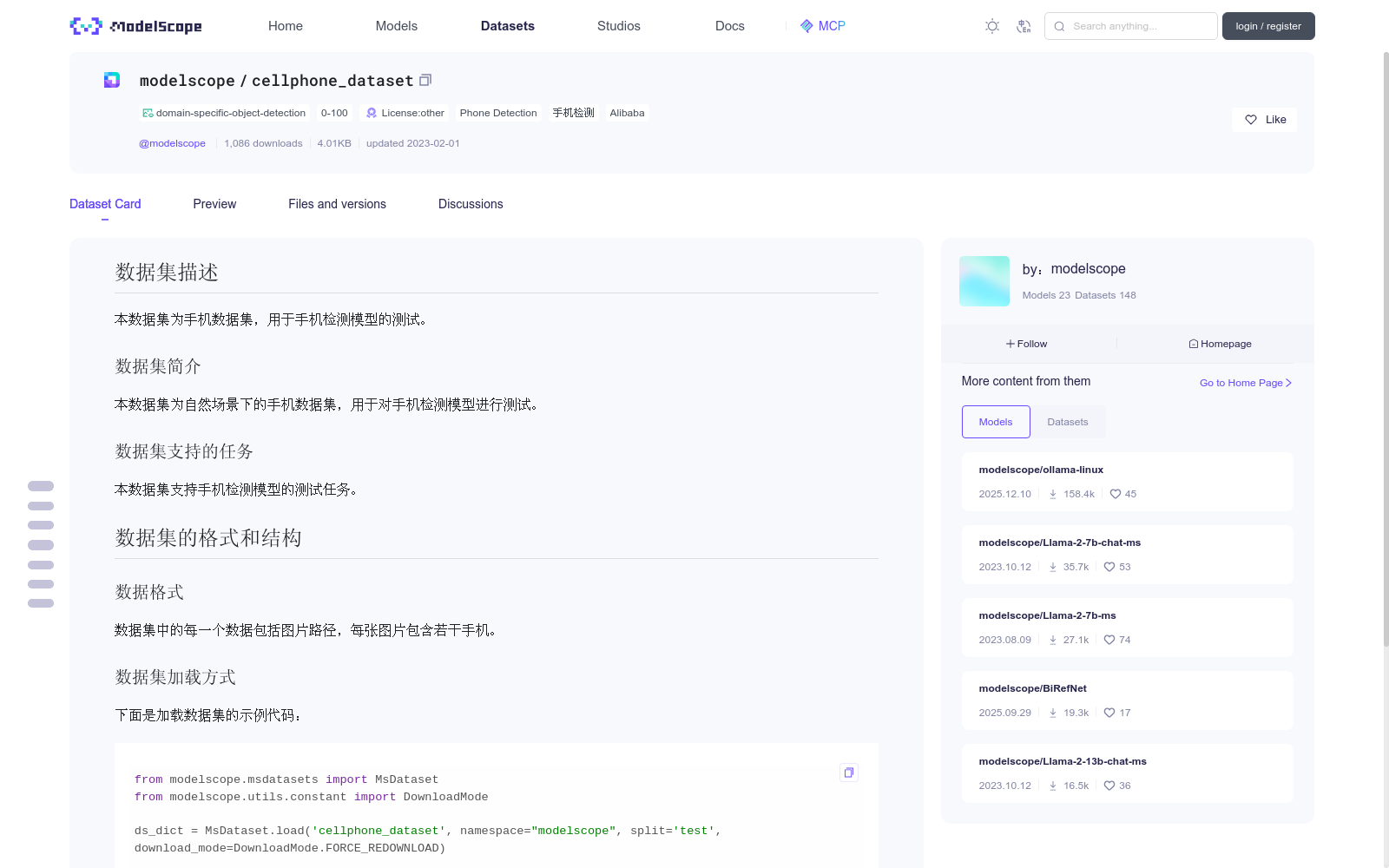The width and height of the screenshot is (1389, 868).
Task: Jump via last outline marker on left
Action: point(41,603)
